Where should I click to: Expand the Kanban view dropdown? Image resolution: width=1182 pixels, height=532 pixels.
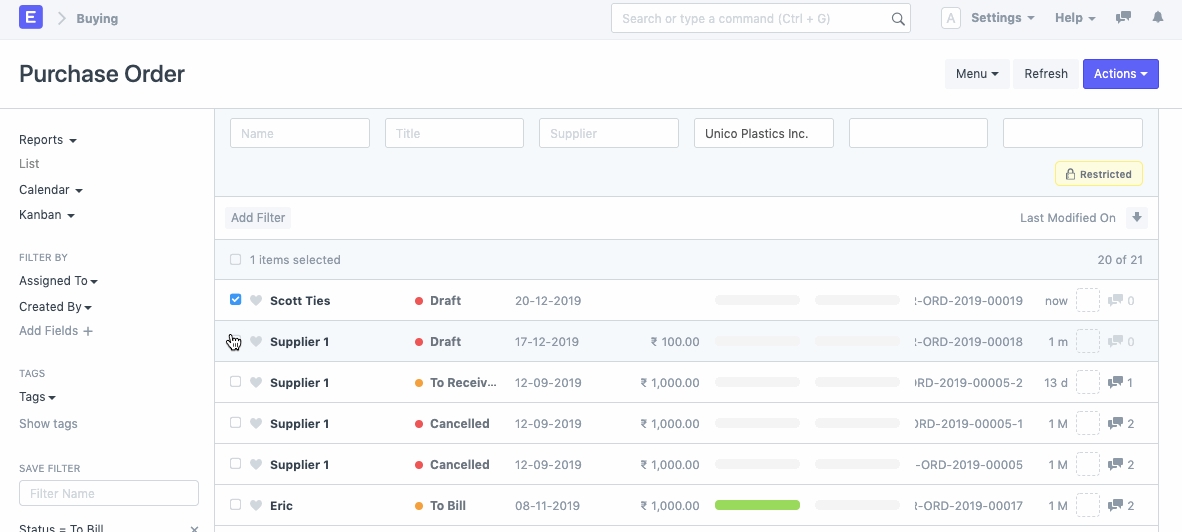47,215
